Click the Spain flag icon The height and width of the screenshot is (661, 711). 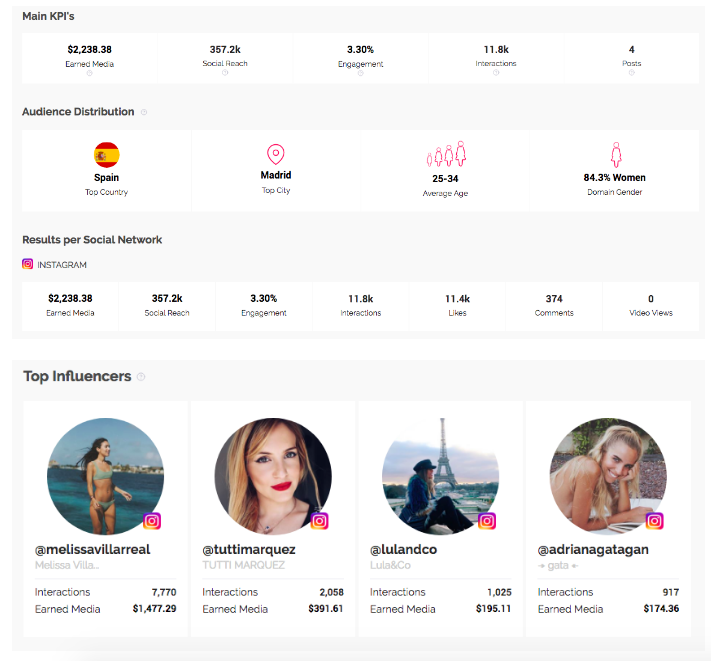click(106, 154)
